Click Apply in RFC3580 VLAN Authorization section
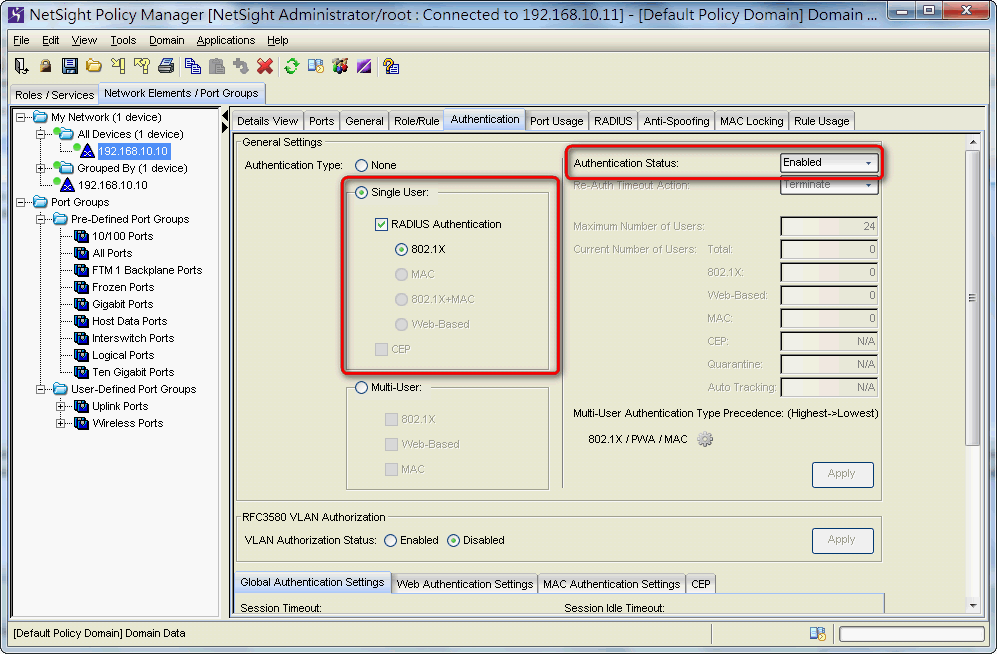This screenshot has height=654, width=997. pos(842,540)
